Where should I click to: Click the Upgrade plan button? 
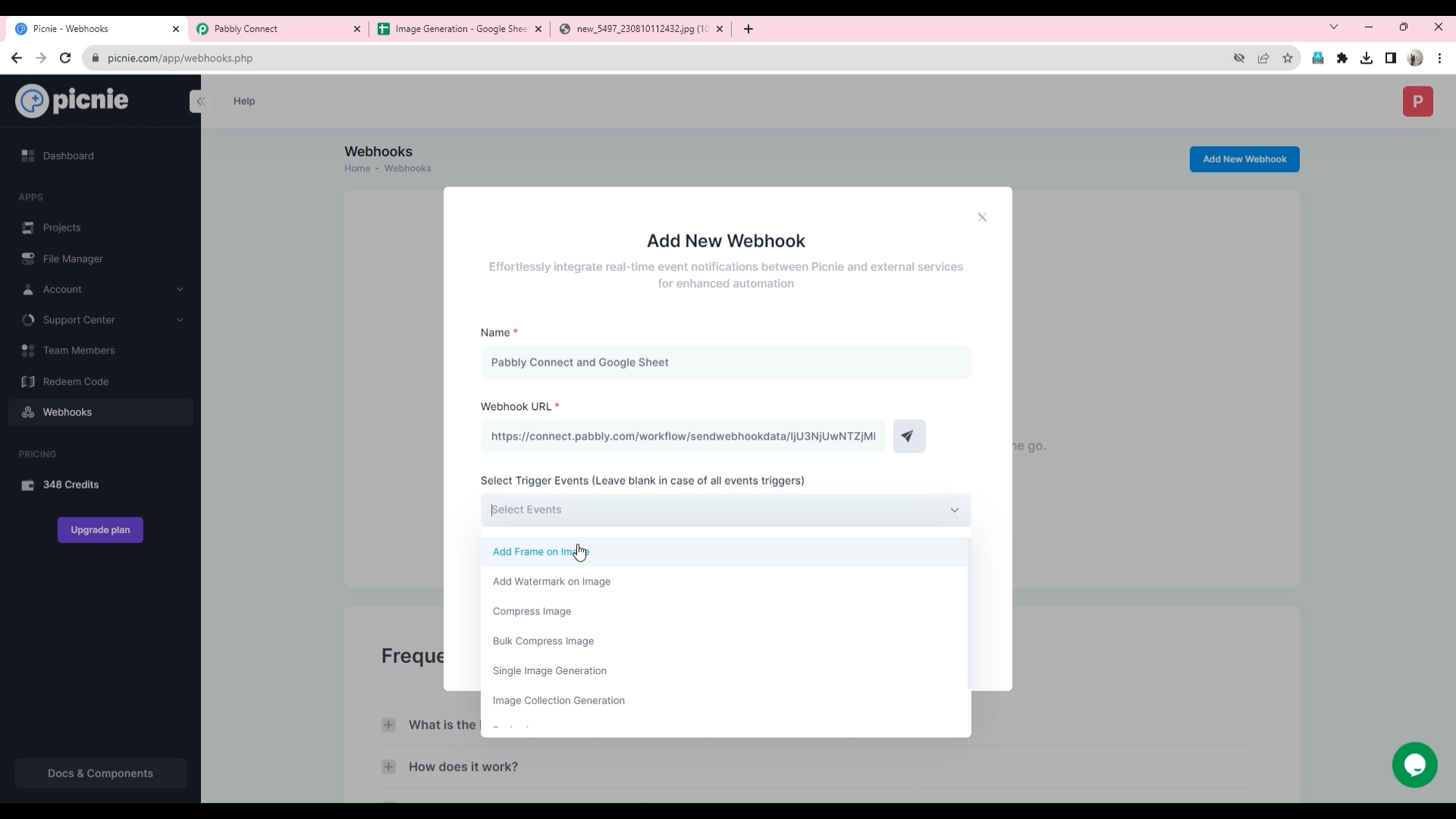(x=100, y=530)
